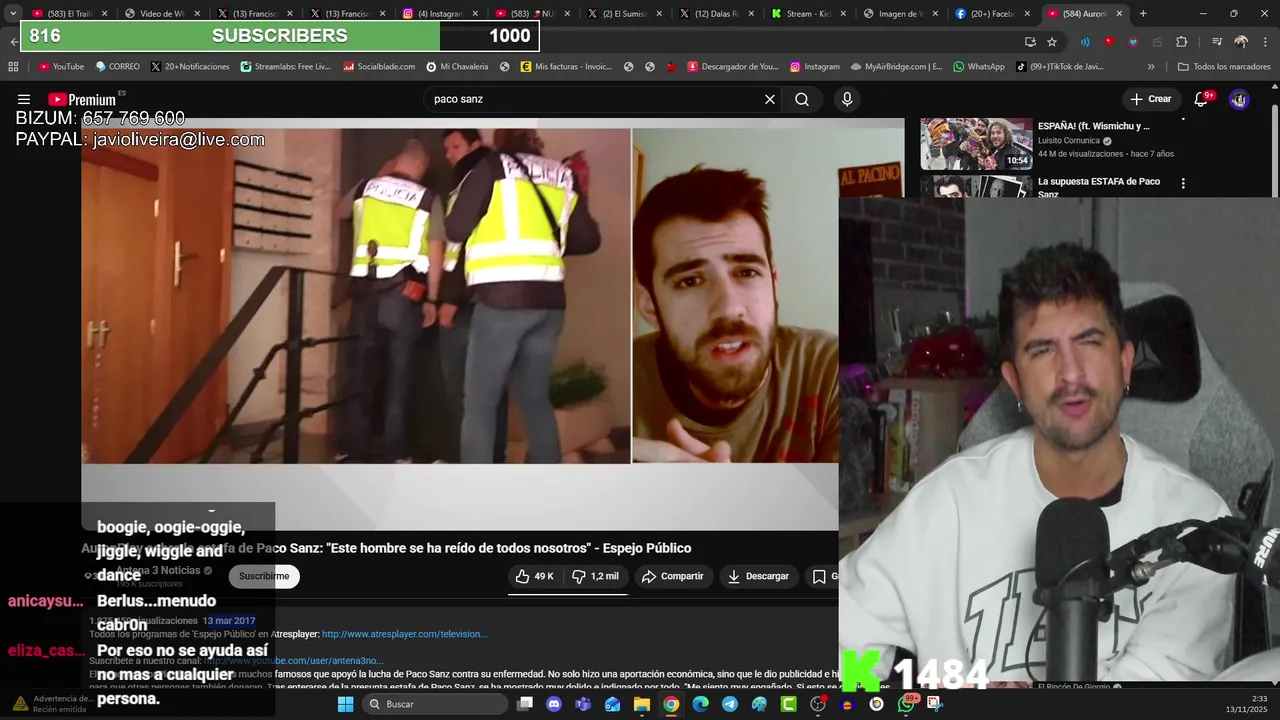This screenshot has height=720, width=1280.
Task: Open the YouTube account avatar menu
Action: [1239, 99]
